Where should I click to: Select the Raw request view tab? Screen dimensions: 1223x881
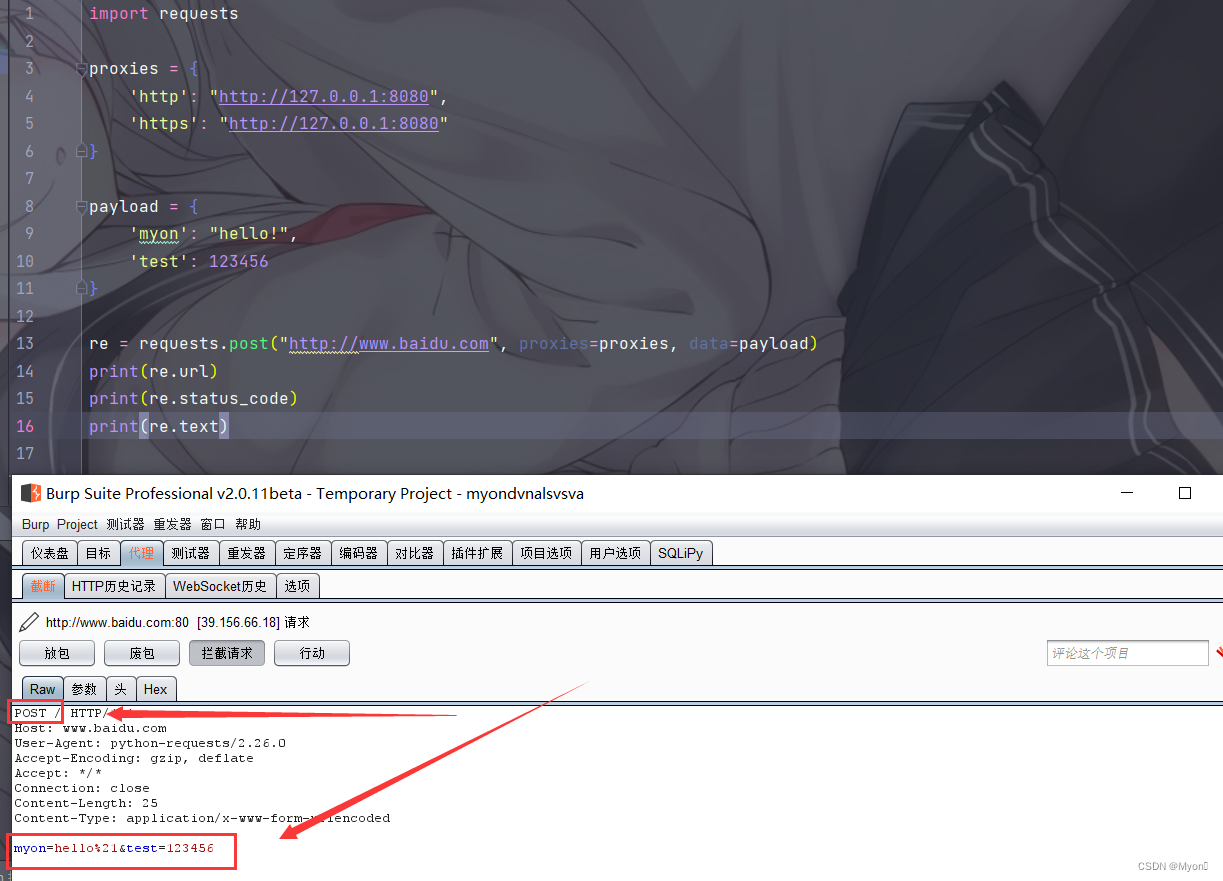coord(42,689)
